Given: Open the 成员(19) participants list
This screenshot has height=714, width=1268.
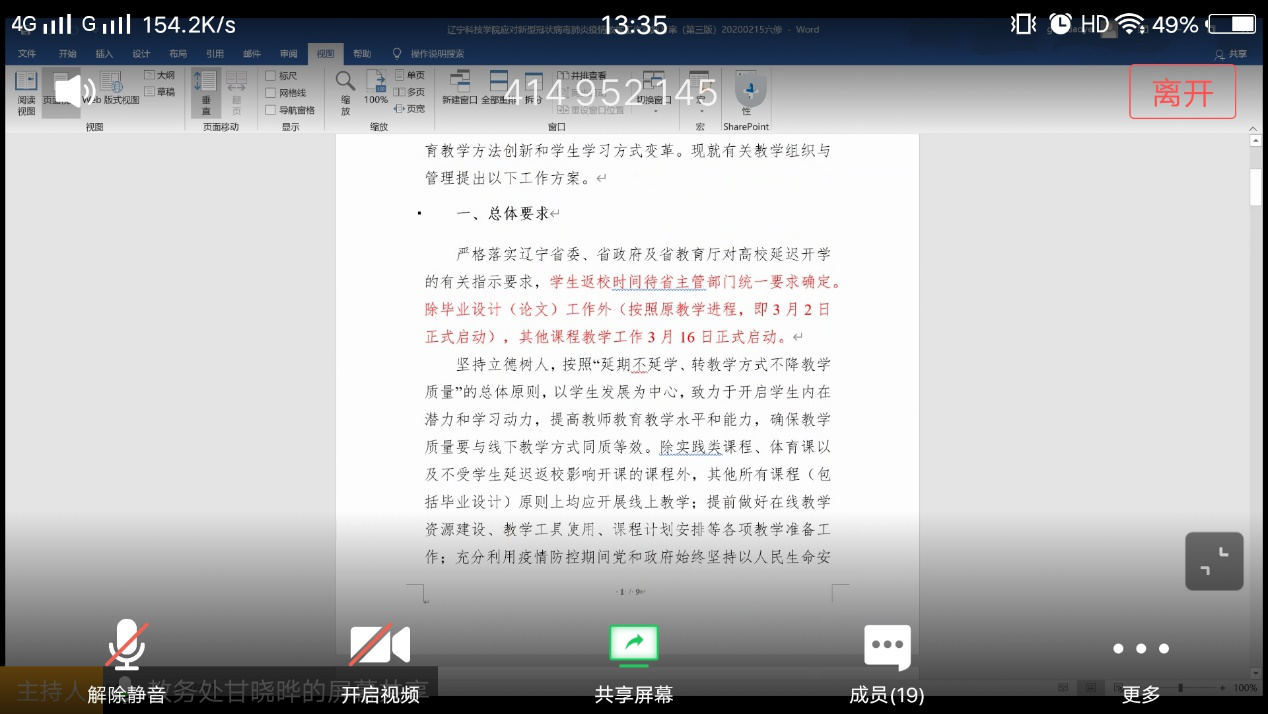Looking at the screenshot, I should pos(887,664).
